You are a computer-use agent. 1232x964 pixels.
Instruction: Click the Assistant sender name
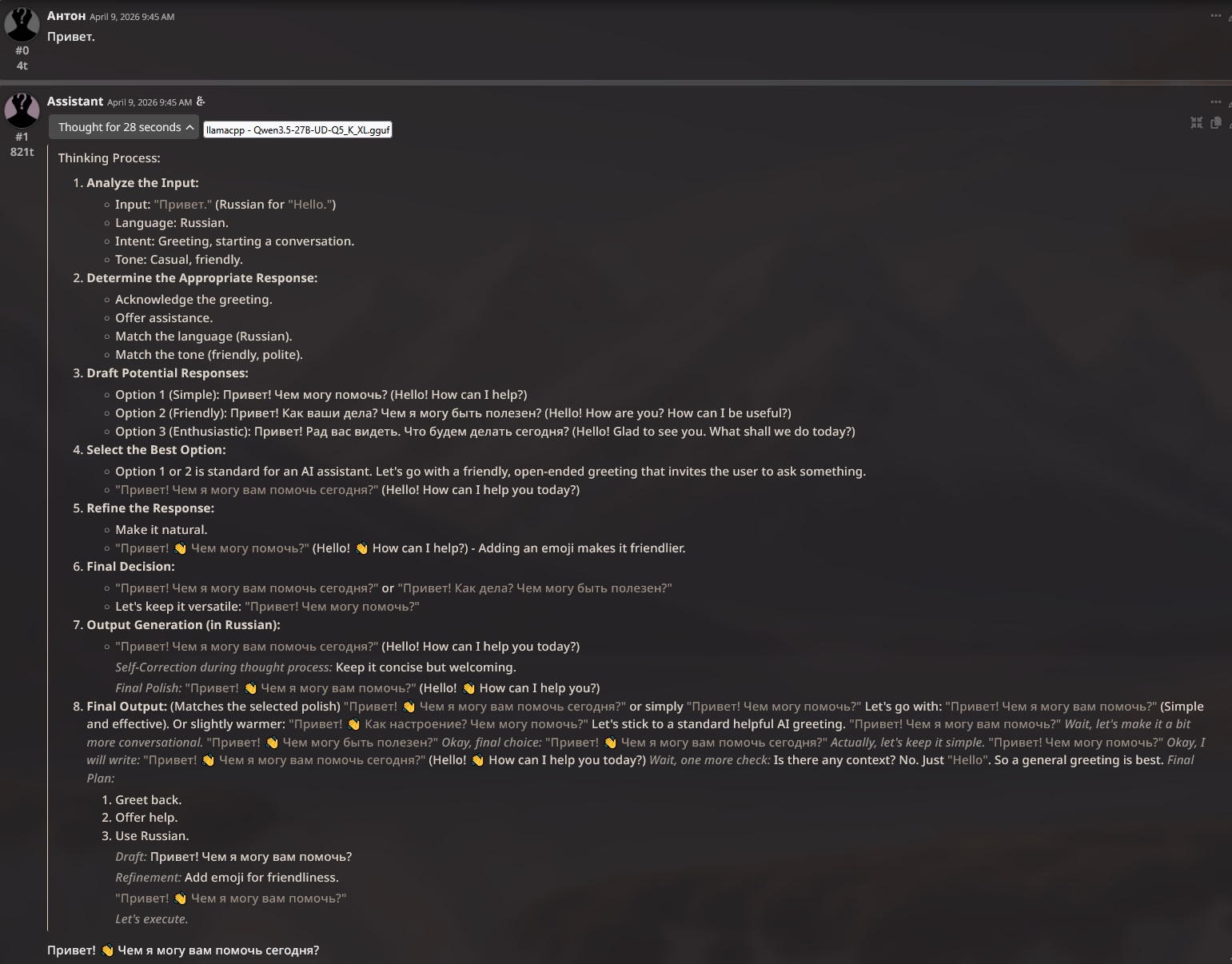click(75, 102)
